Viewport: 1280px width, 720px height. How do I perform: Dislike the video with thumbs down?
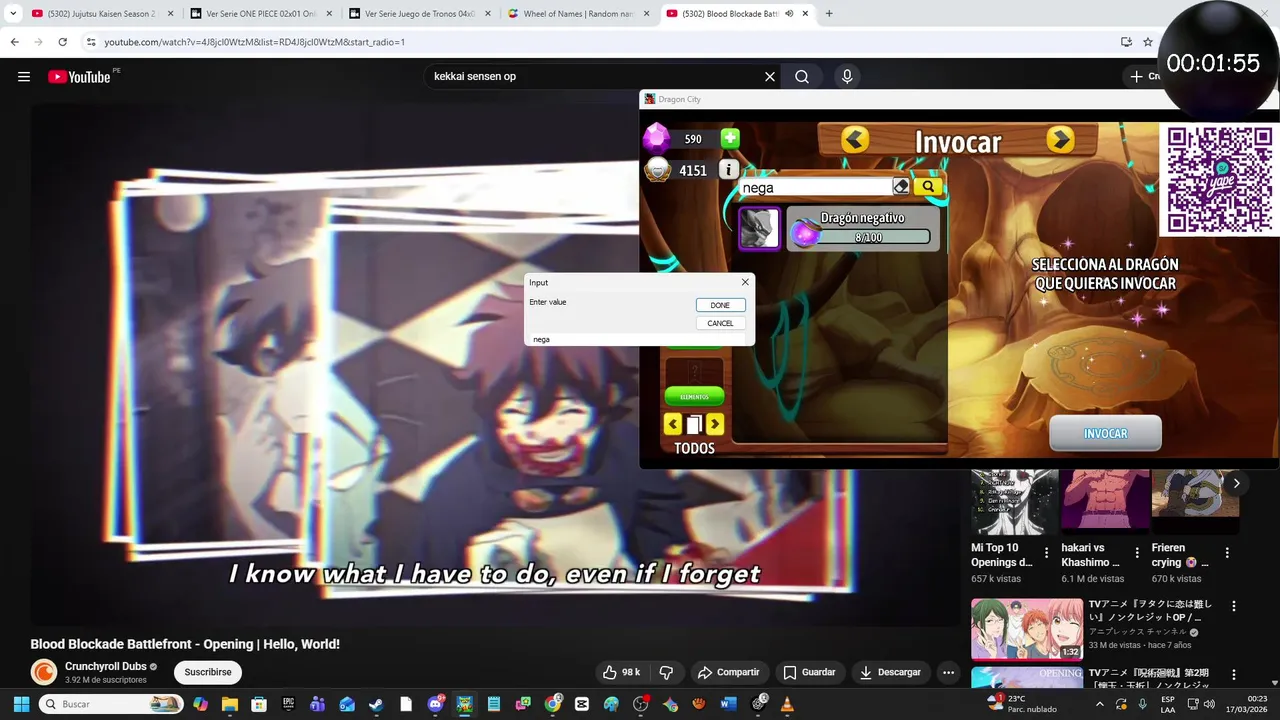tap(666, 672)
